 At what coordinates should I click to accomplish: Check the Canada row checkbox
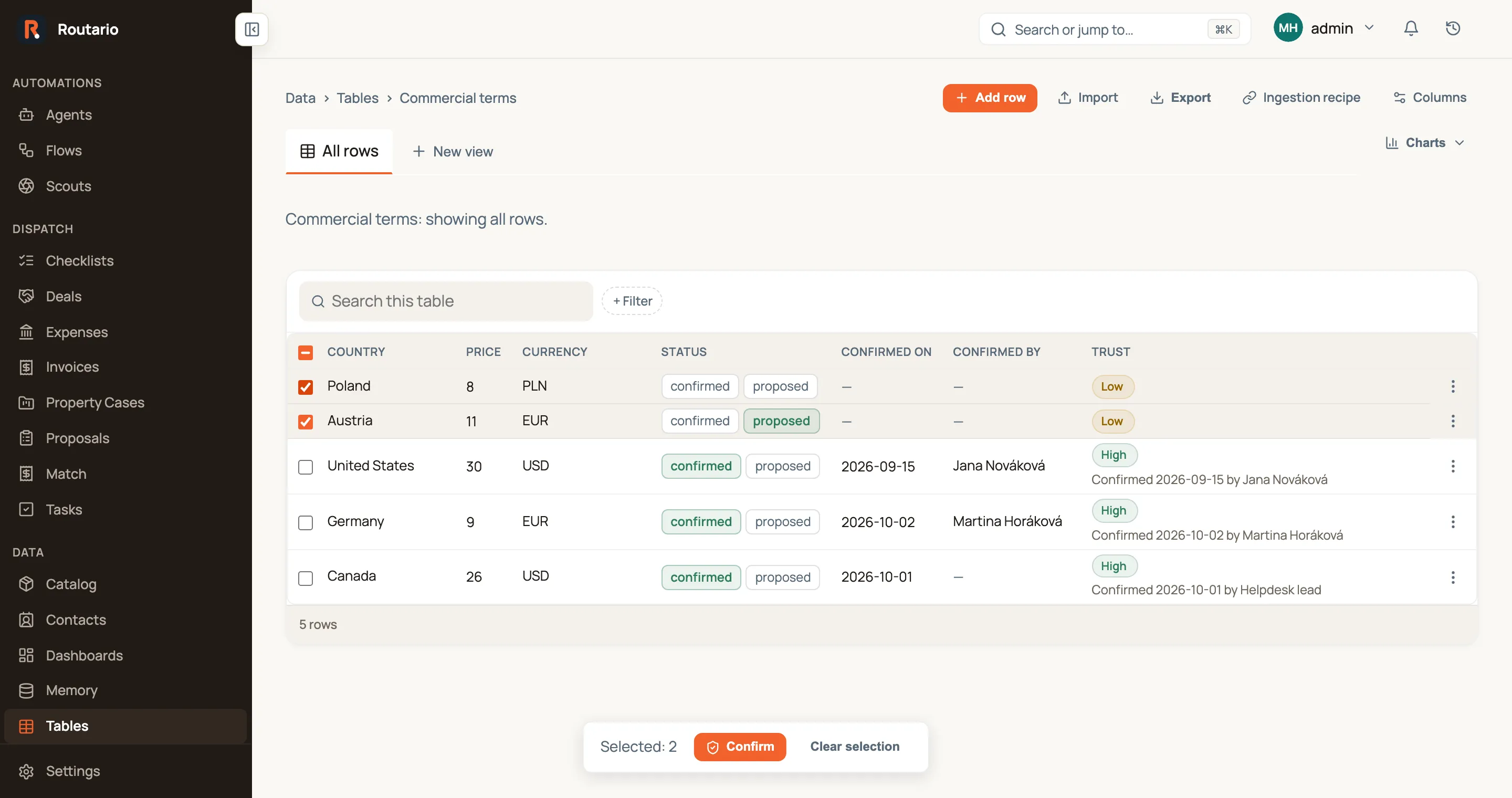pos(305,579)
